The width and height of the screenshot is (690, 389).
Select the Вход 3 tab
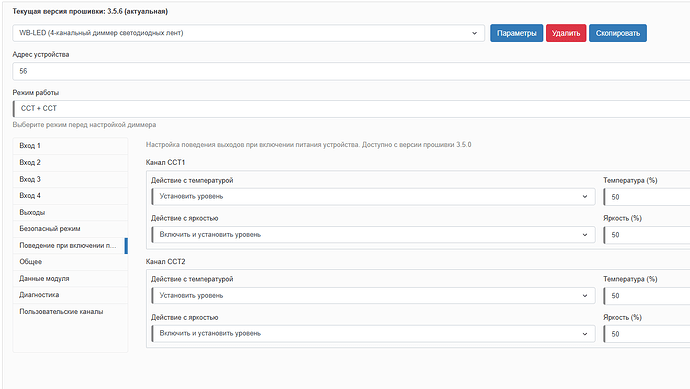(70, 179)
